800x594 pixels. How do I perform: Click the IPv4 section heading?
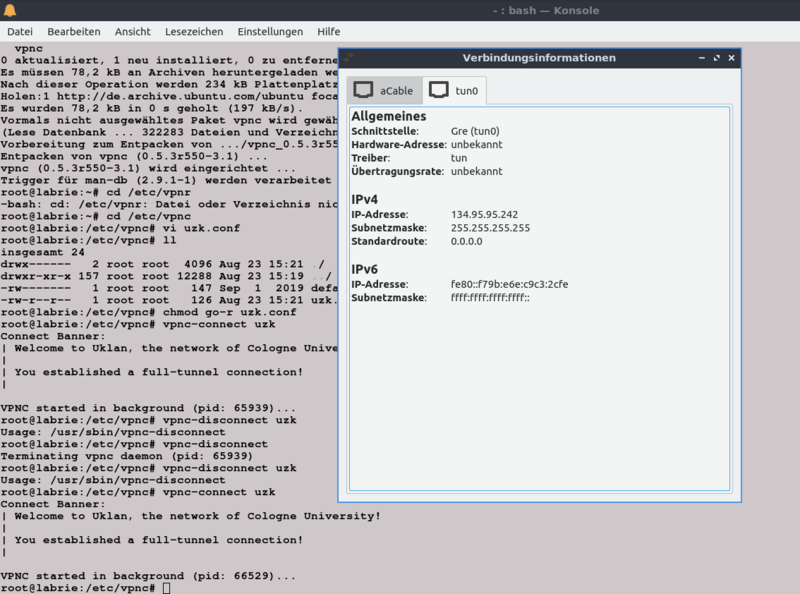(364, 200)
